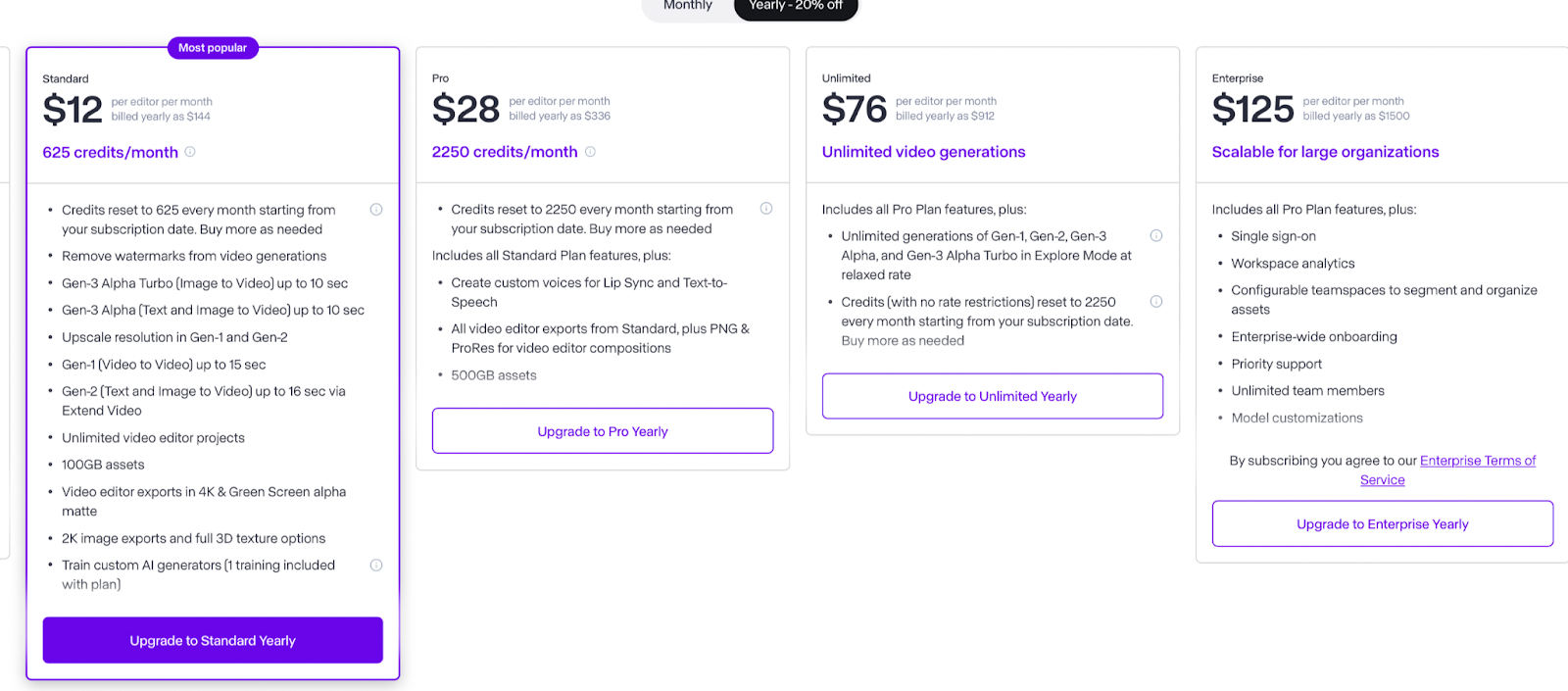Open info icon for Standard credits reset bullet
The width and height of the screenshot is (1568, 691).
point(376,210)
